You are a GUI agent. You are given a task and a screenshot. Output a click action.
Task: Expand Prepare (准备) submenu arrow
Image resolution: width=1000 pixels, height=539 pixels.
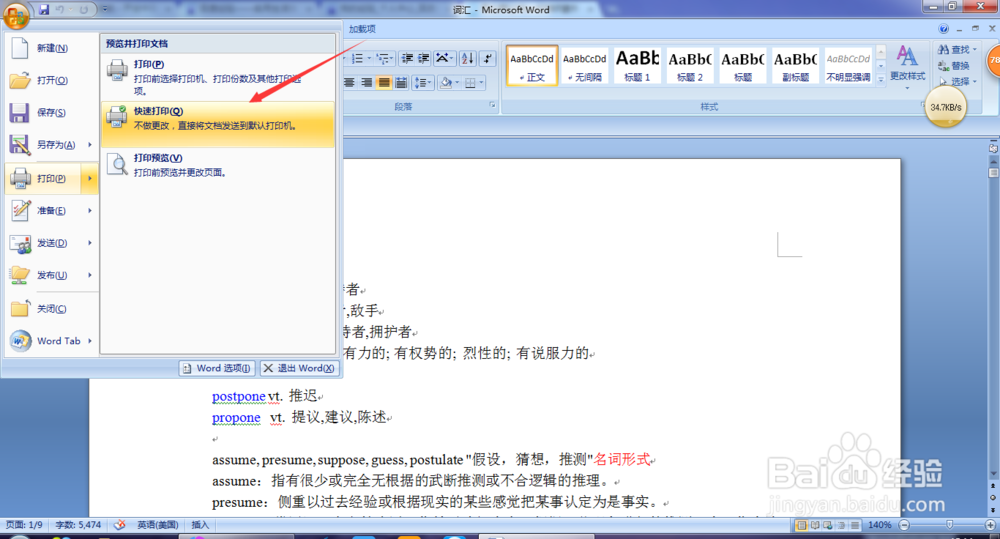(90, 210)
